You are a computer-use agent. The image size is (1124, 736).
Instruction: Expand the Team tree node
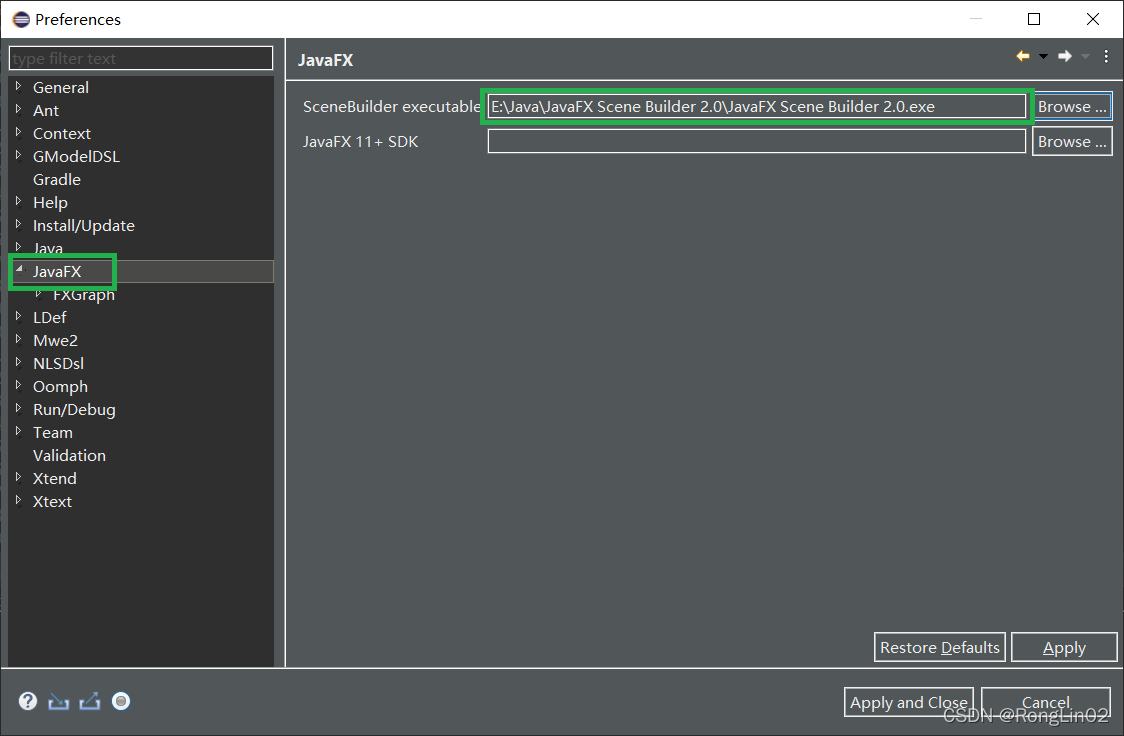pos(19,431)
